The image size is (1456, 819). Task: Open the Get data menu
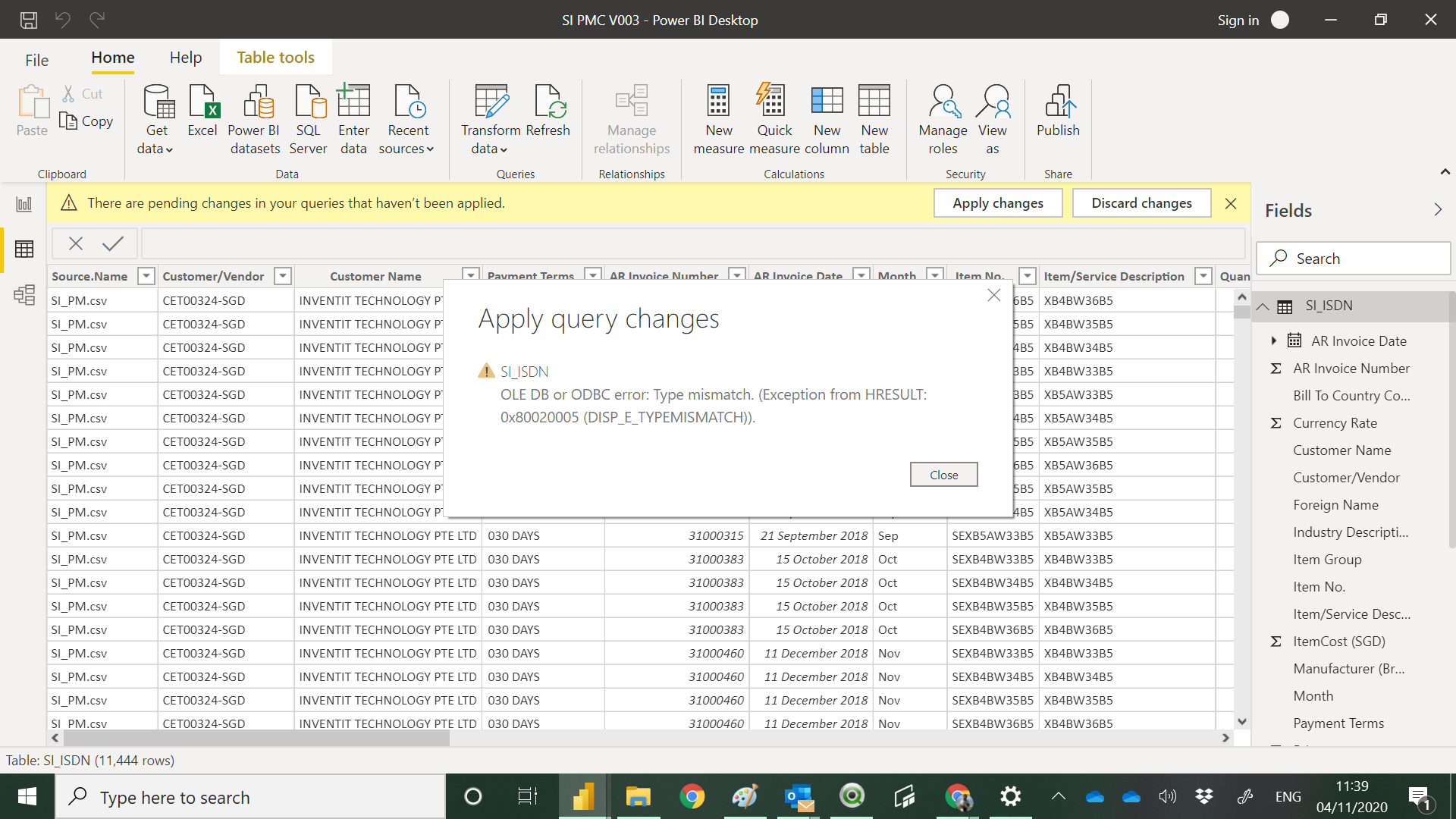click(x=156, y=120)
